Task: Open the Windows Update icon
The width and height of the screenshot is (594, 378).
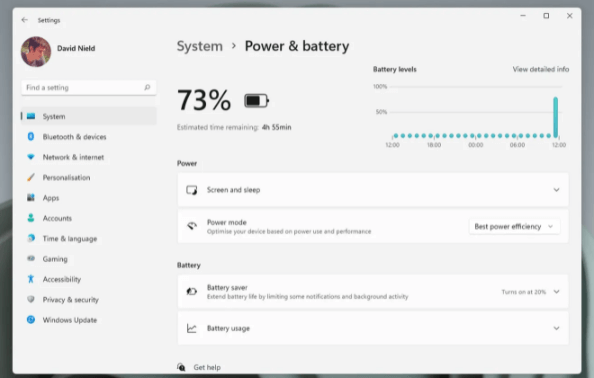Action: [x=31, y=320]
